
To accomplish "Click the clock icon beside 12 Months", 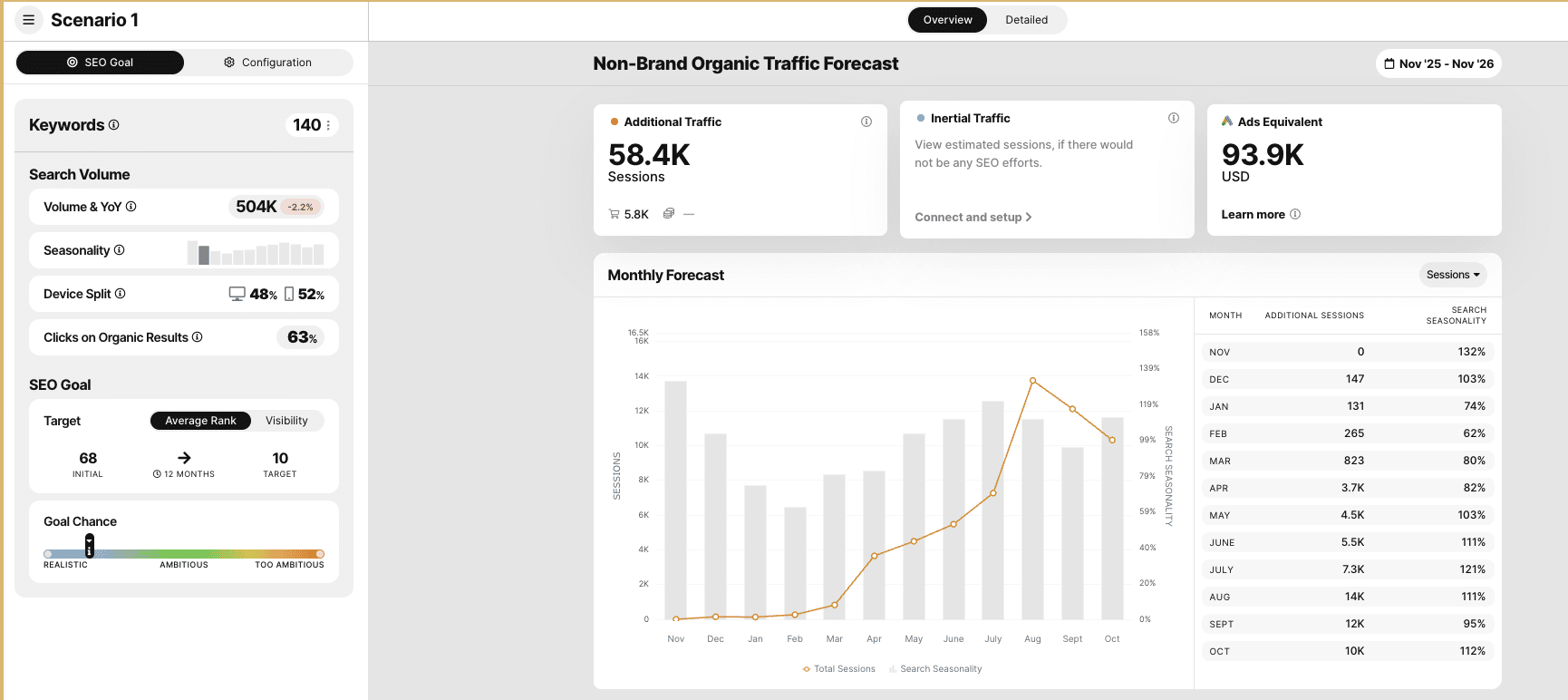I will click(x=157, y=474).
